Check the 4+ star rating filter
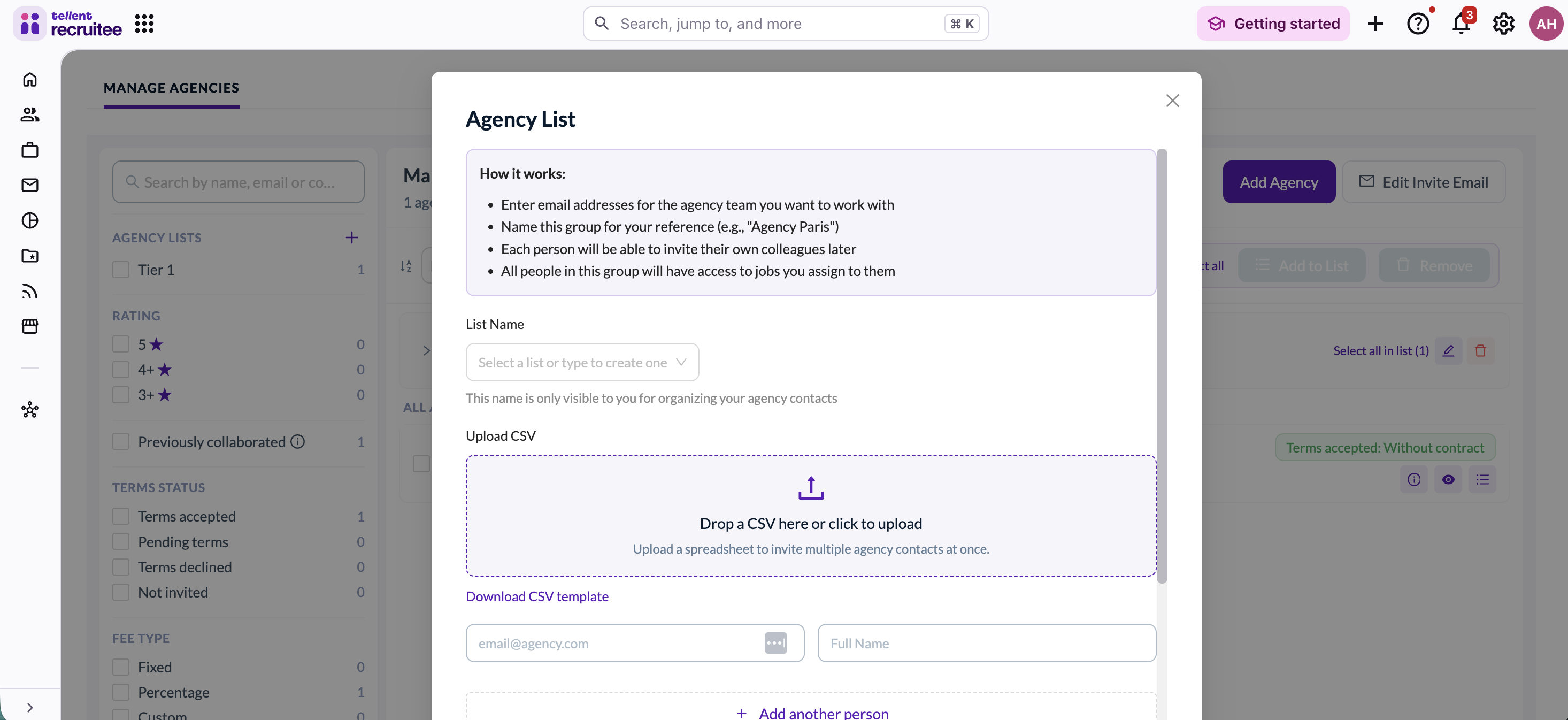 pos(121,370)
